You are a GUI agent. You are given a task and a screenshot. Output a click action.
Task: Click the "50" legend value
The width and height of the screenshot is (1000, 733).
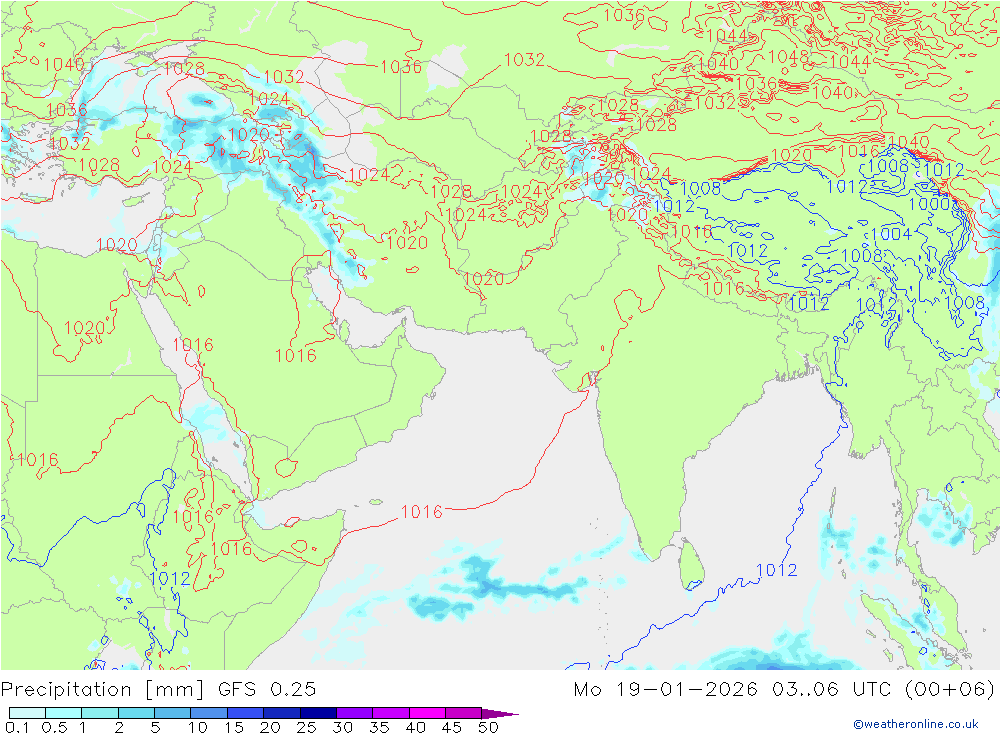click(x=488, y=727)
